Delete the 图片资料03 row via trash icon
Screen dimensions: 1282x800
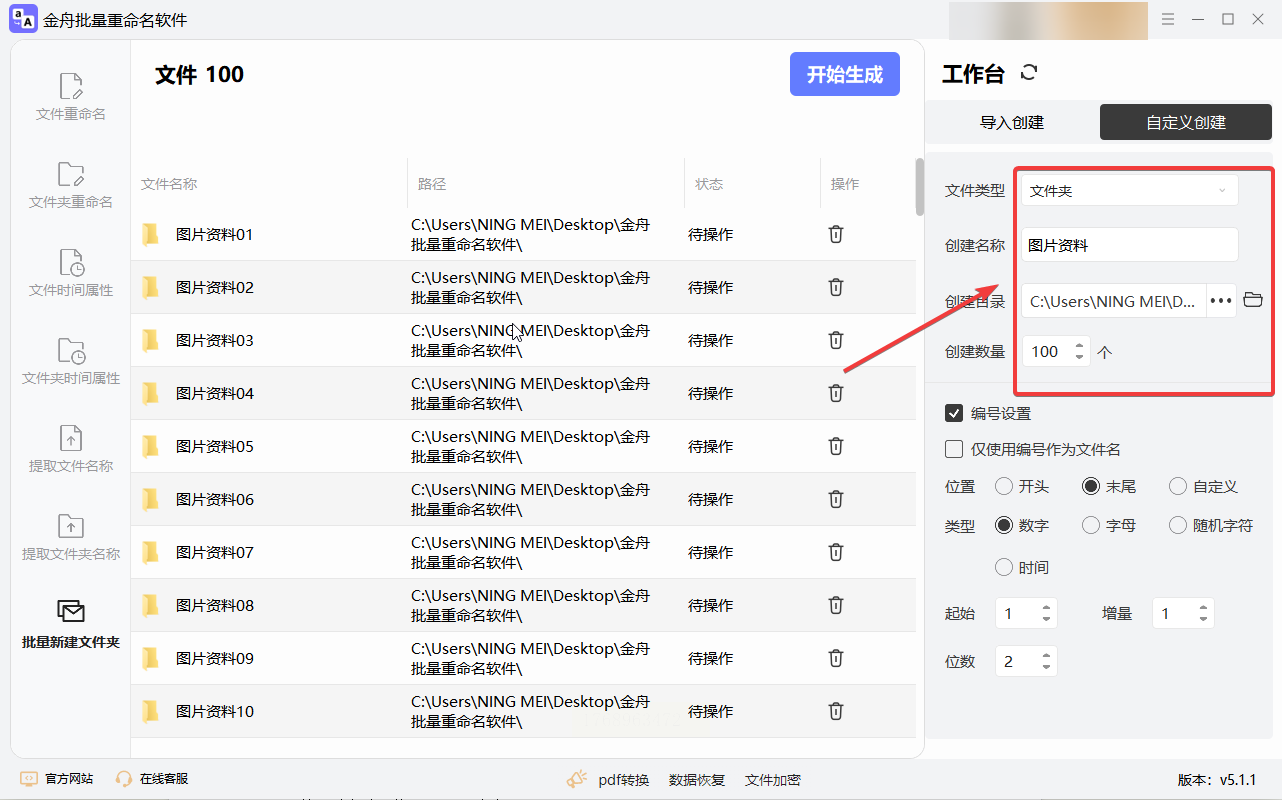(836, 340)
